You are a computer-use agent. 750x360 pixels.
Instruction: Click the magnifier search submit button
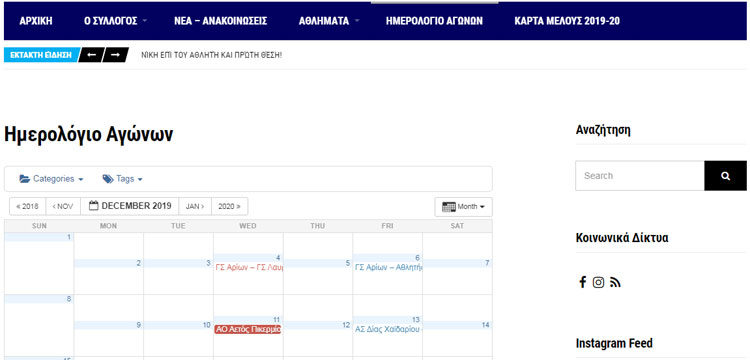pyautogui.click(x=725, y=175)
